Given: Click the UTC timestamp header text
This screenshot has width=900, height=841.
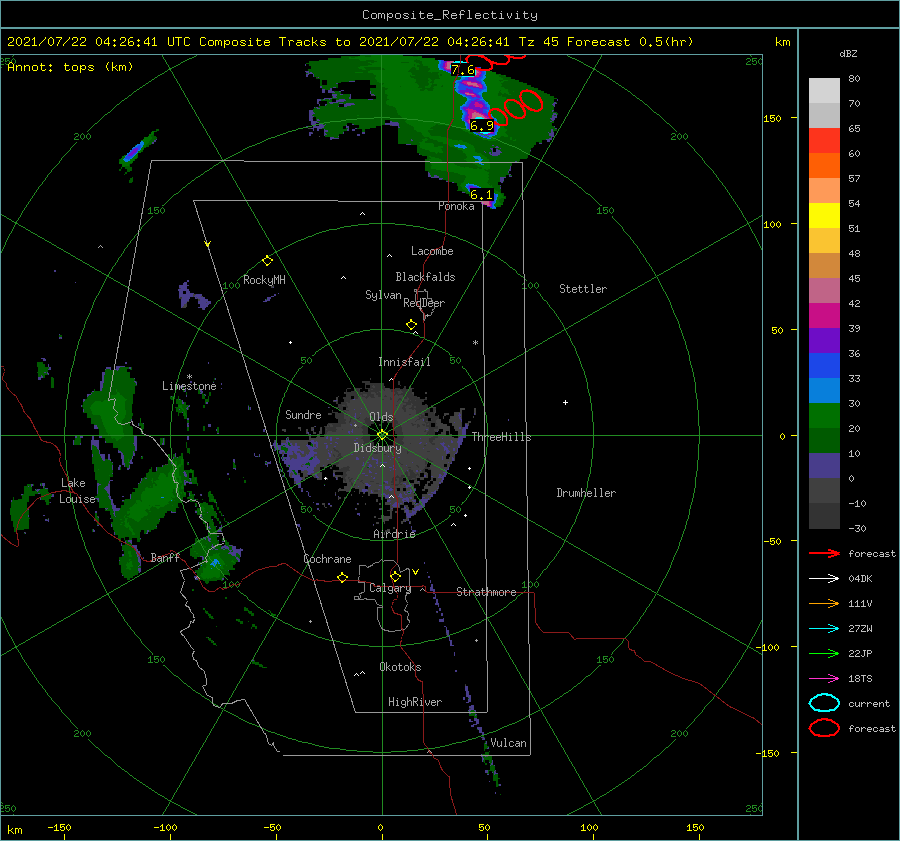Looking at the screenshot, I should click(350, 42).
